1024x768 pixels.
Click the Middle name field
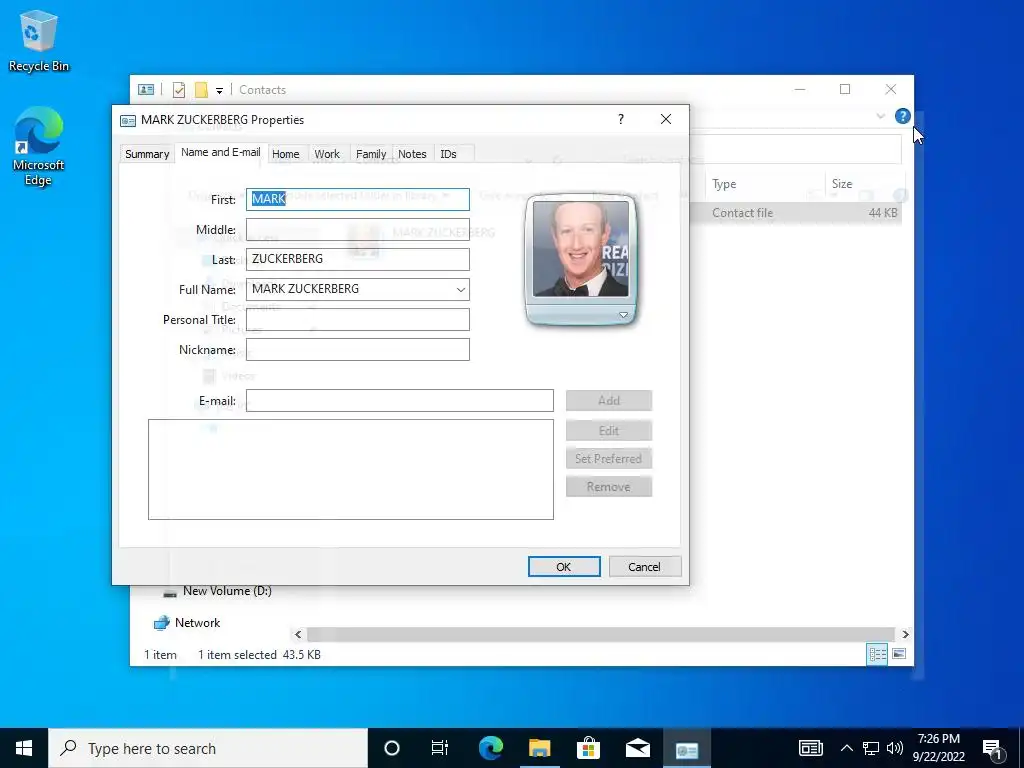point(357,229)
